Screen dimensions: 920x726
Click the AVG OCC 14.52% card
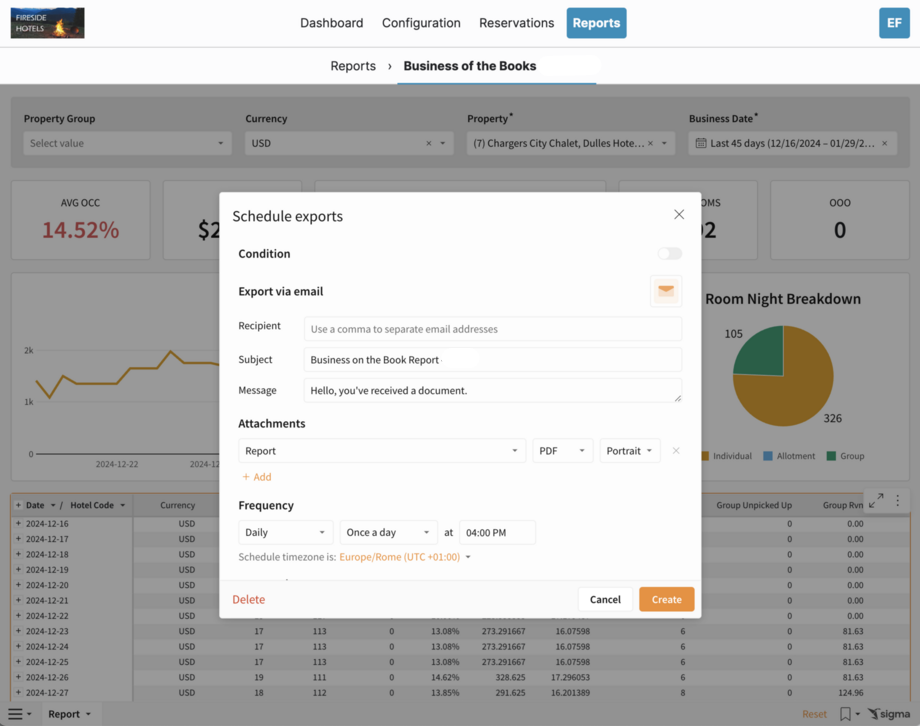pyautogui.click(x=80, y=220)
